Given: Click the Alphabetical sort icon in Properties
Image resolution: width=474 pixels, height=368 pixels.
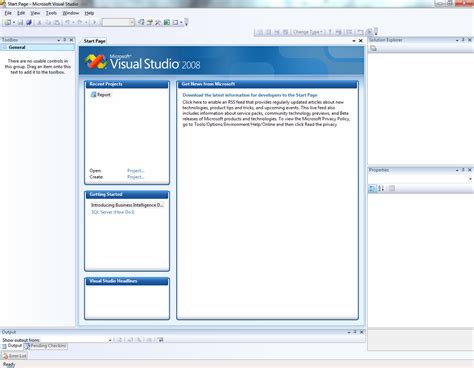Looking at the screenshot, I should coord(381,188).
